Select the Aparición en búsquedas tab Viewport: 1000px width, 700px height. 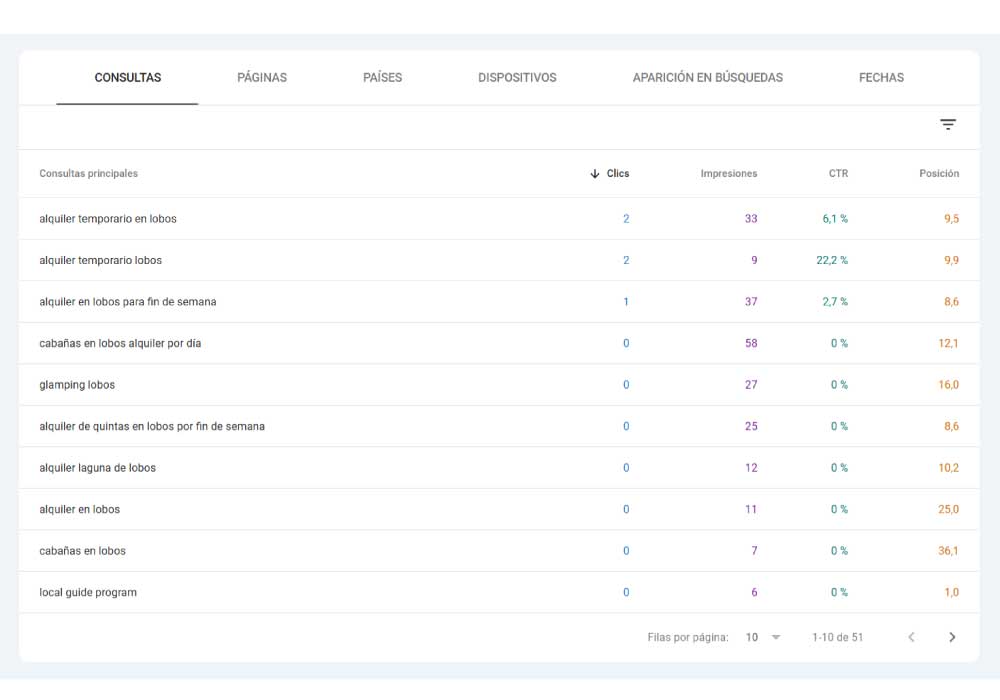pyautogui.click(x=707, y=78)
